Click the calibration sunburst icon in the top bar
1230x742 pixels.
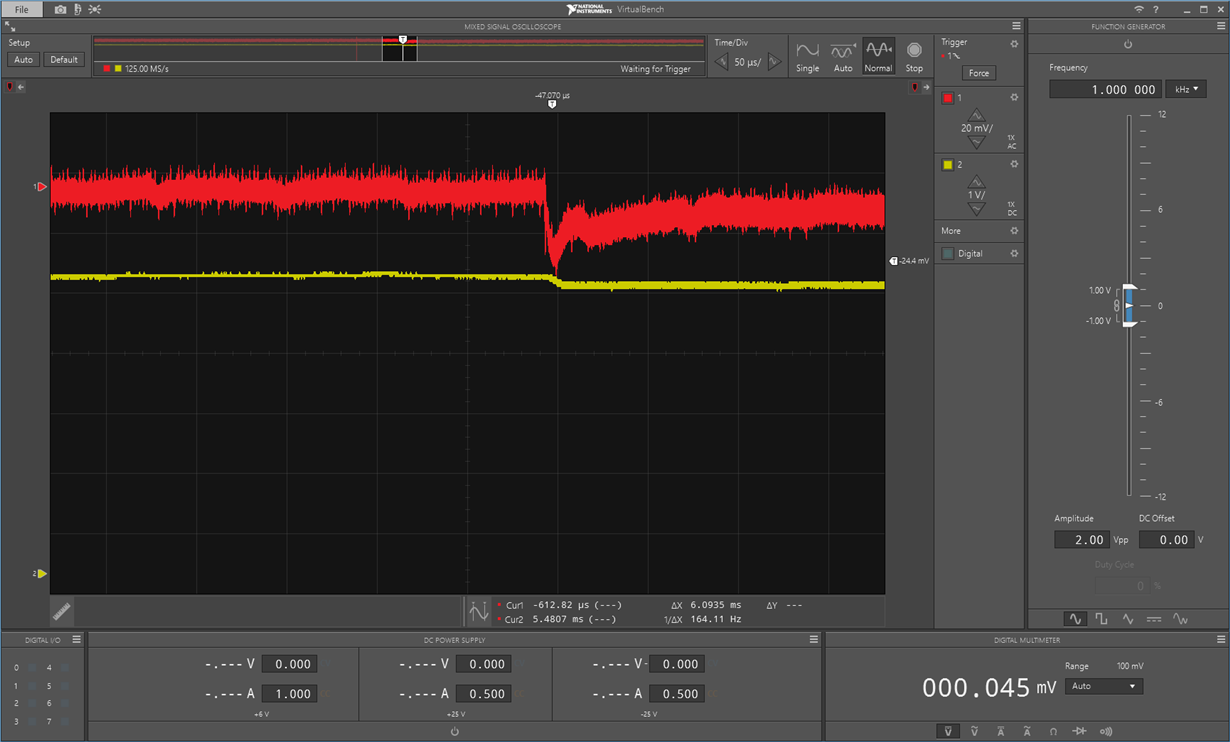95,9
